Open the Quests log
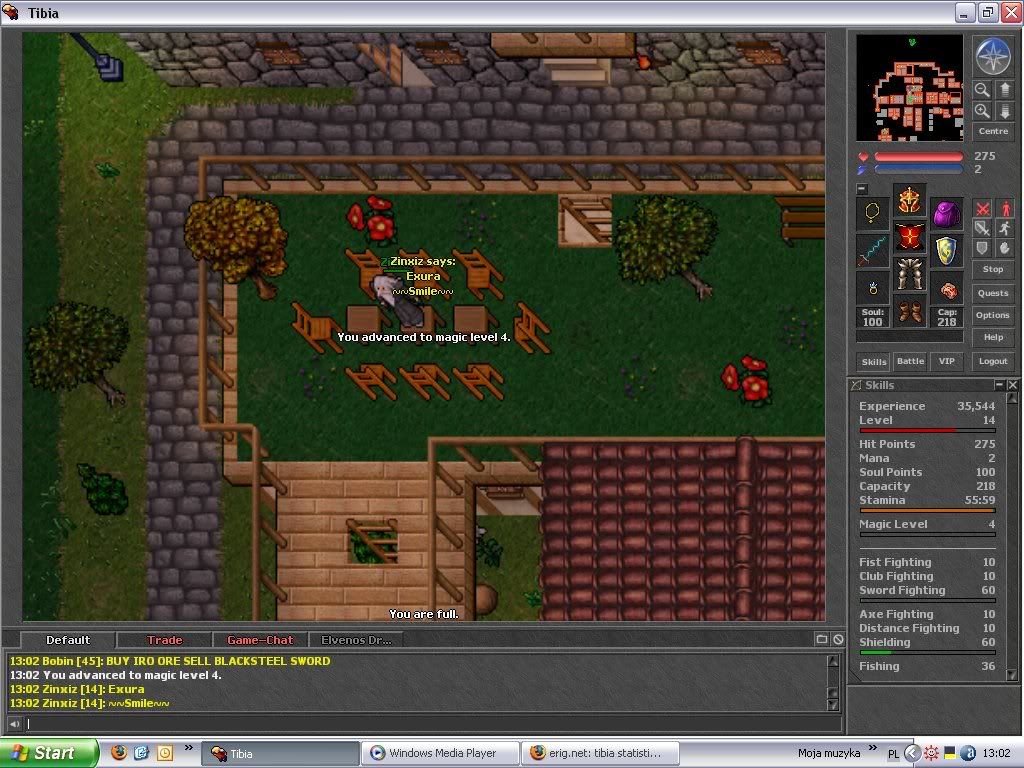1024x768 pixels. 993,293
